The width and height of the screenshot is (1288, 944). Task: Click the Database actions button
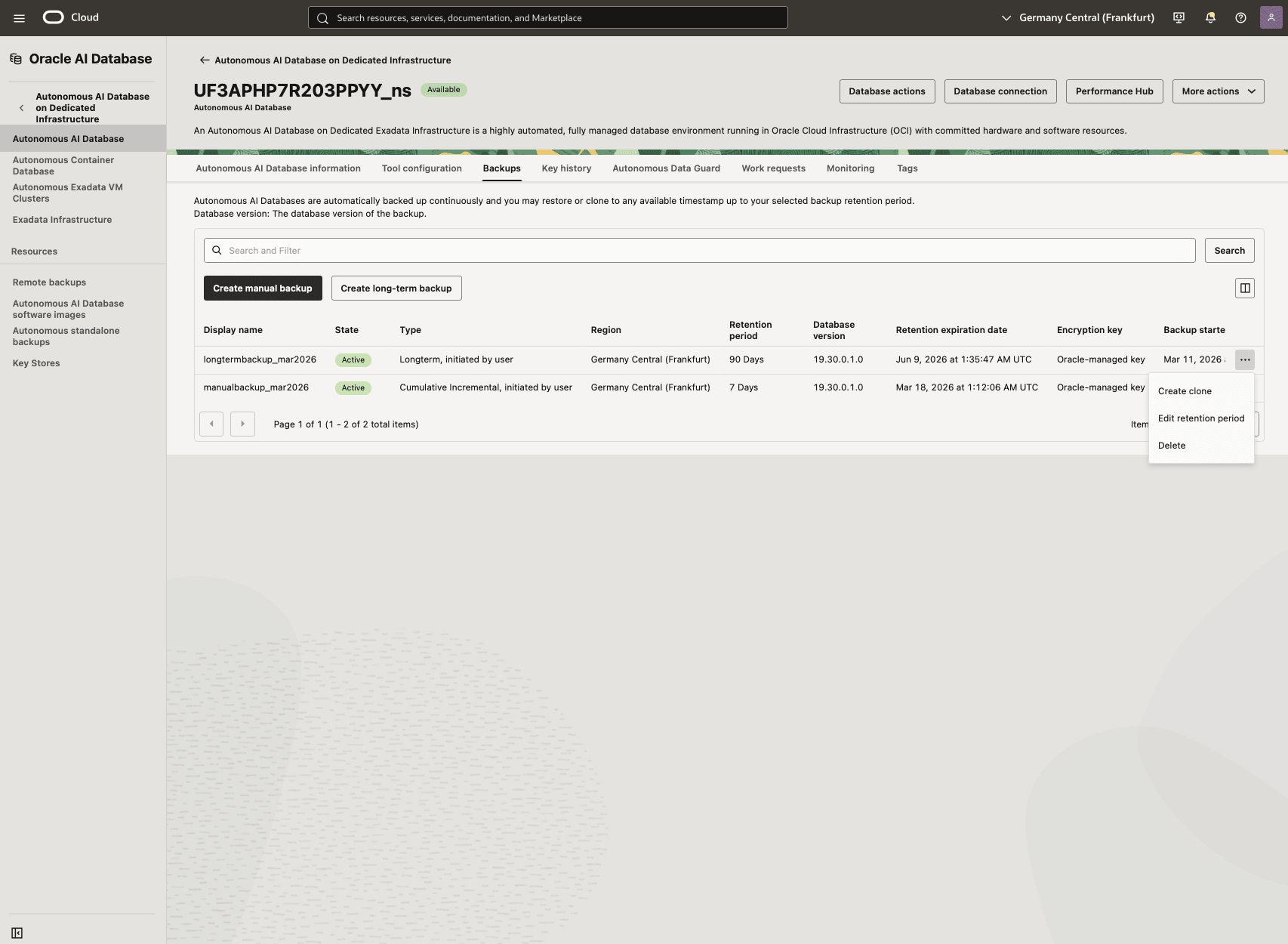tap(887, 91)
